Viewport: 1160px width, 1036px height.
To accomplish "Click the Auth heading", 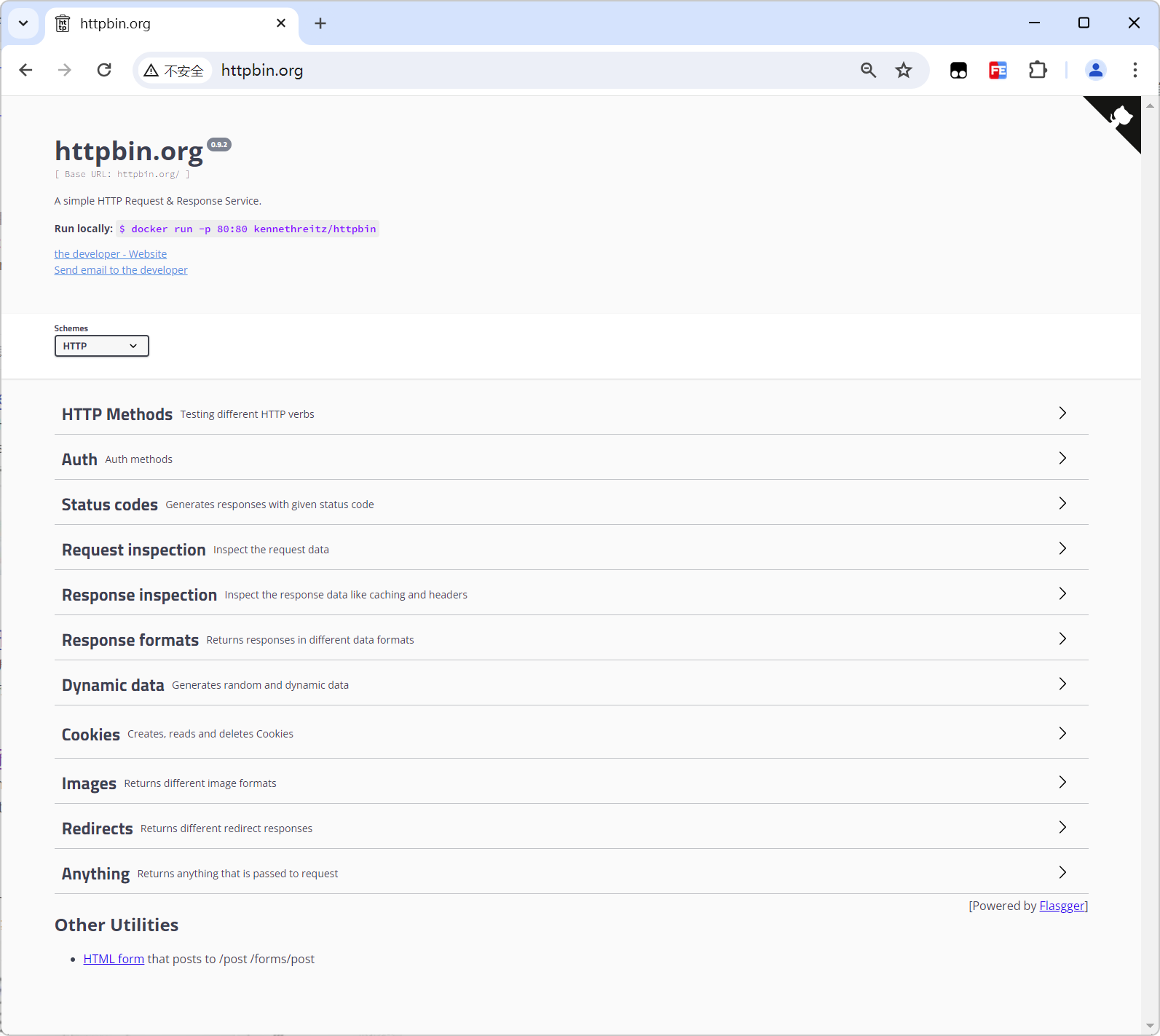I will coord(79,459).
